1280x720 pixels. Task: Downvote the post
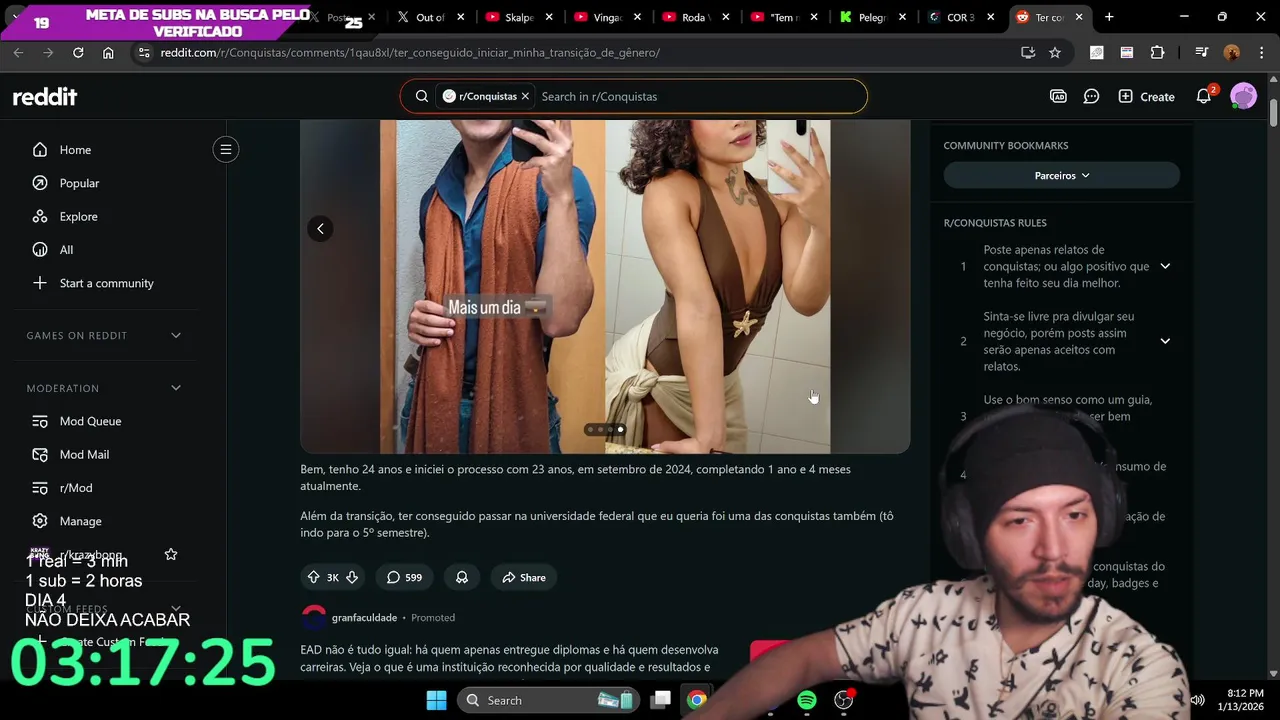[352, 577]
